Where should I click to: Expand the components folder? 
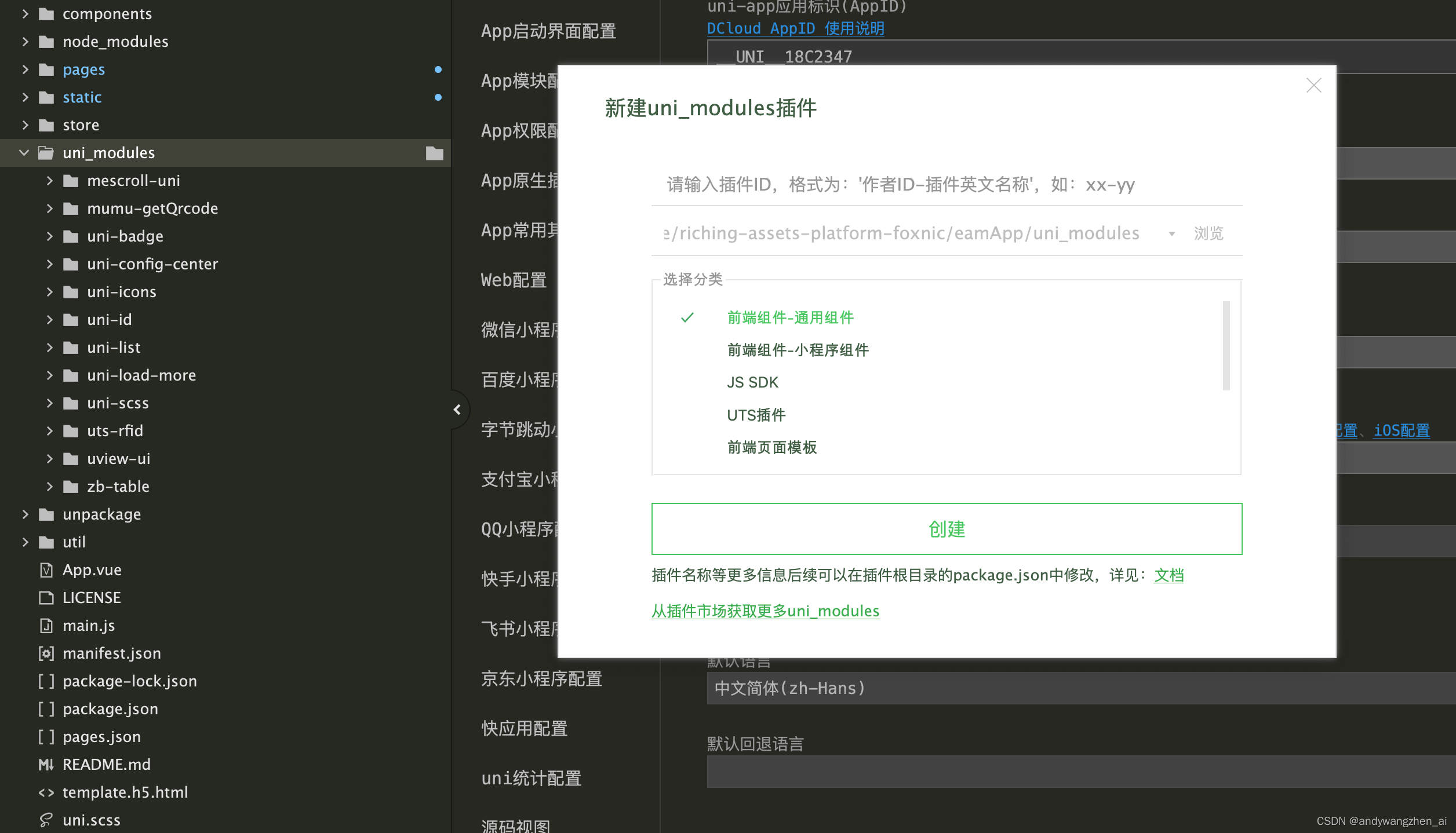pos(25,13)
